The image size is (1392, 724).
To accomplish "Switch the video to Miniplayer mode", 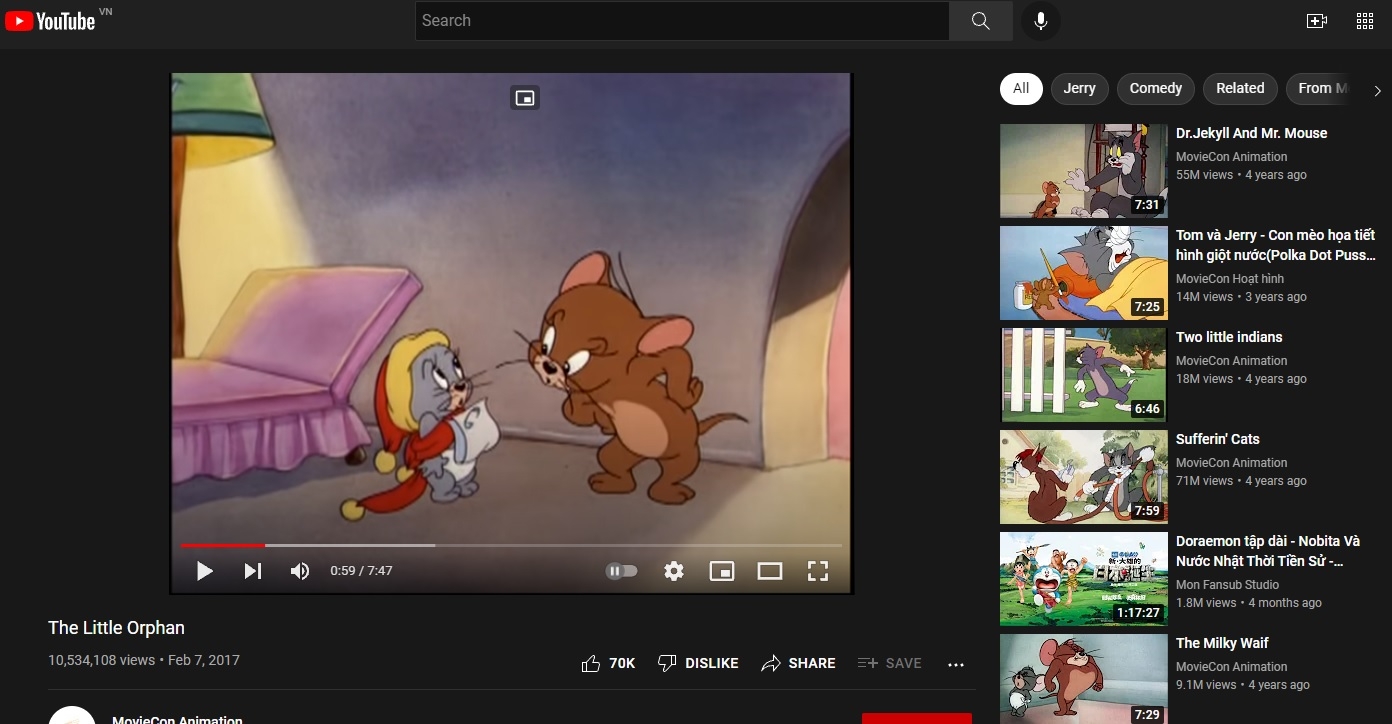I will pyautogui.click(x=722, y=570).
